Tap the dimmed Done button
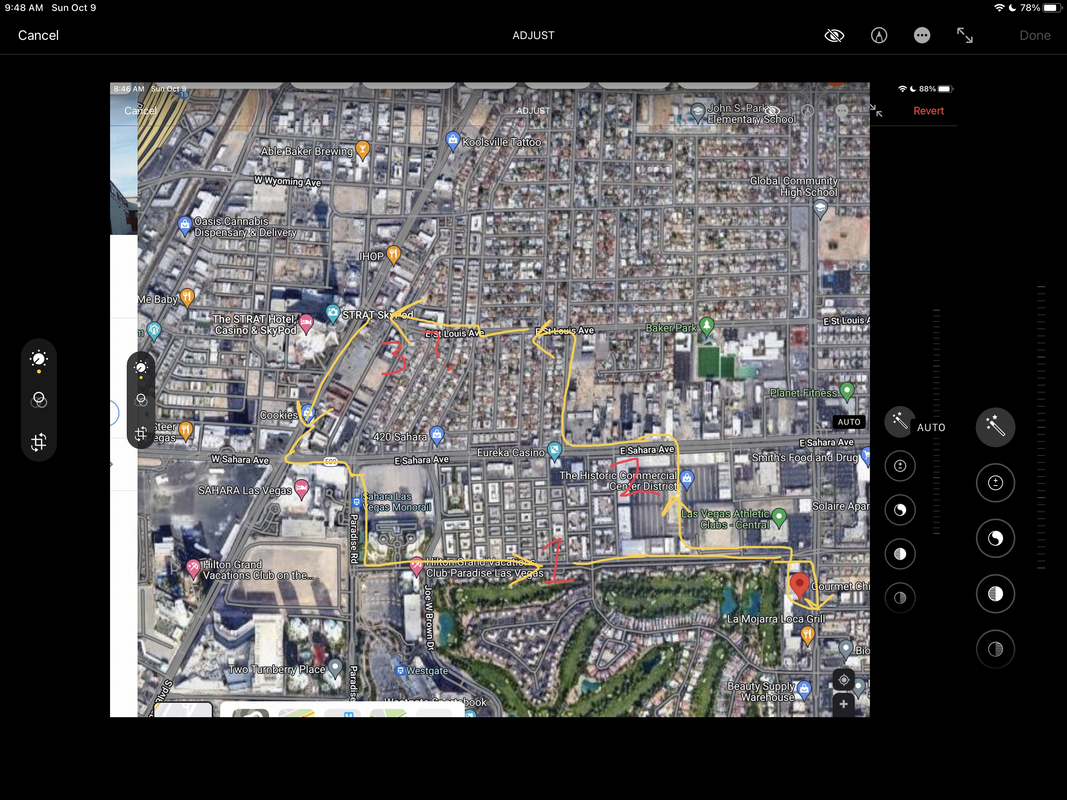Screen dimensions: 1067x800 1034,35
